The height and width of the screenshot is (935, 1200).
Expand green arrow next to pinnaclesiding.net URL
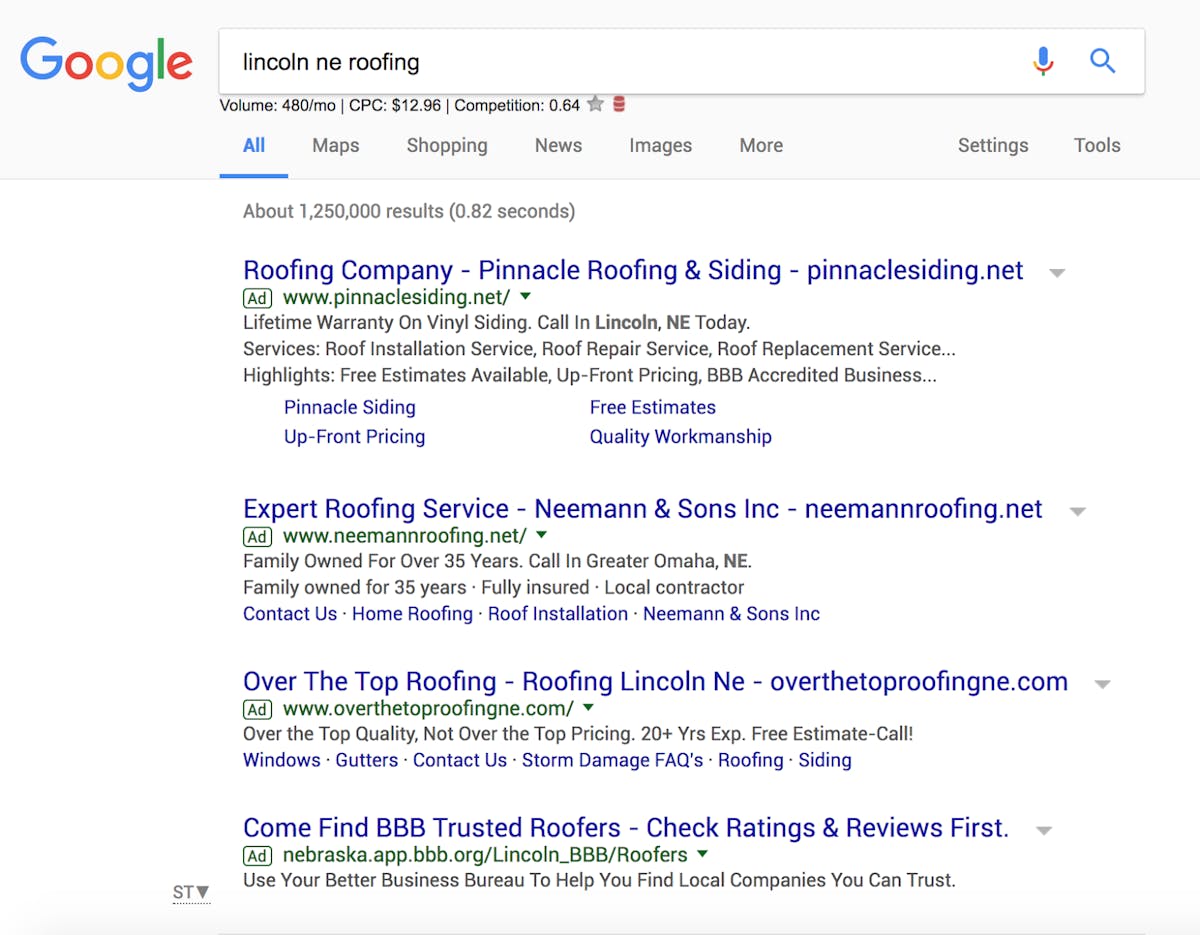[526, 297]
